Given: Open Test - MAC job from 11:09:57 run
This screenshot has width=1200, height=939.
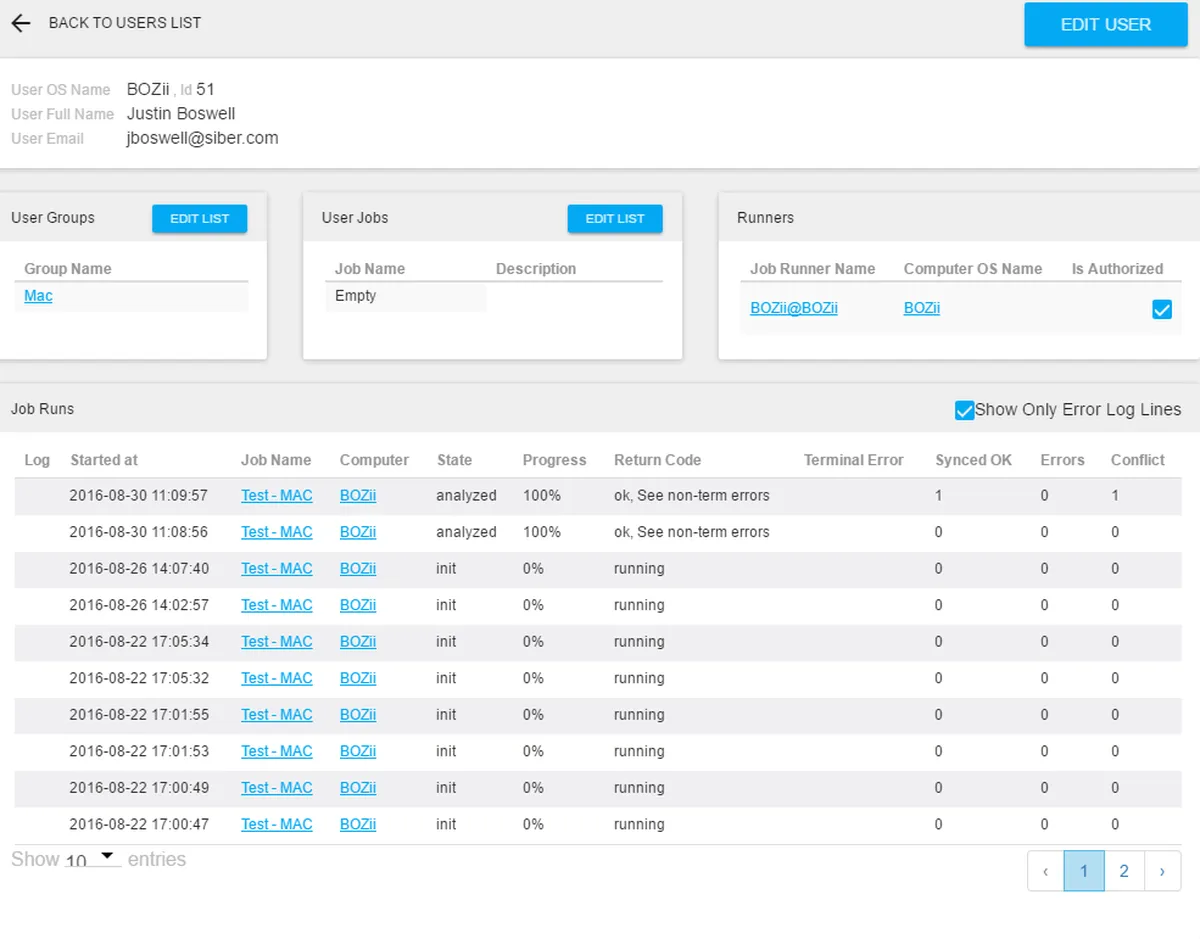Looking at the screenshot, I should tap(276, 495).
